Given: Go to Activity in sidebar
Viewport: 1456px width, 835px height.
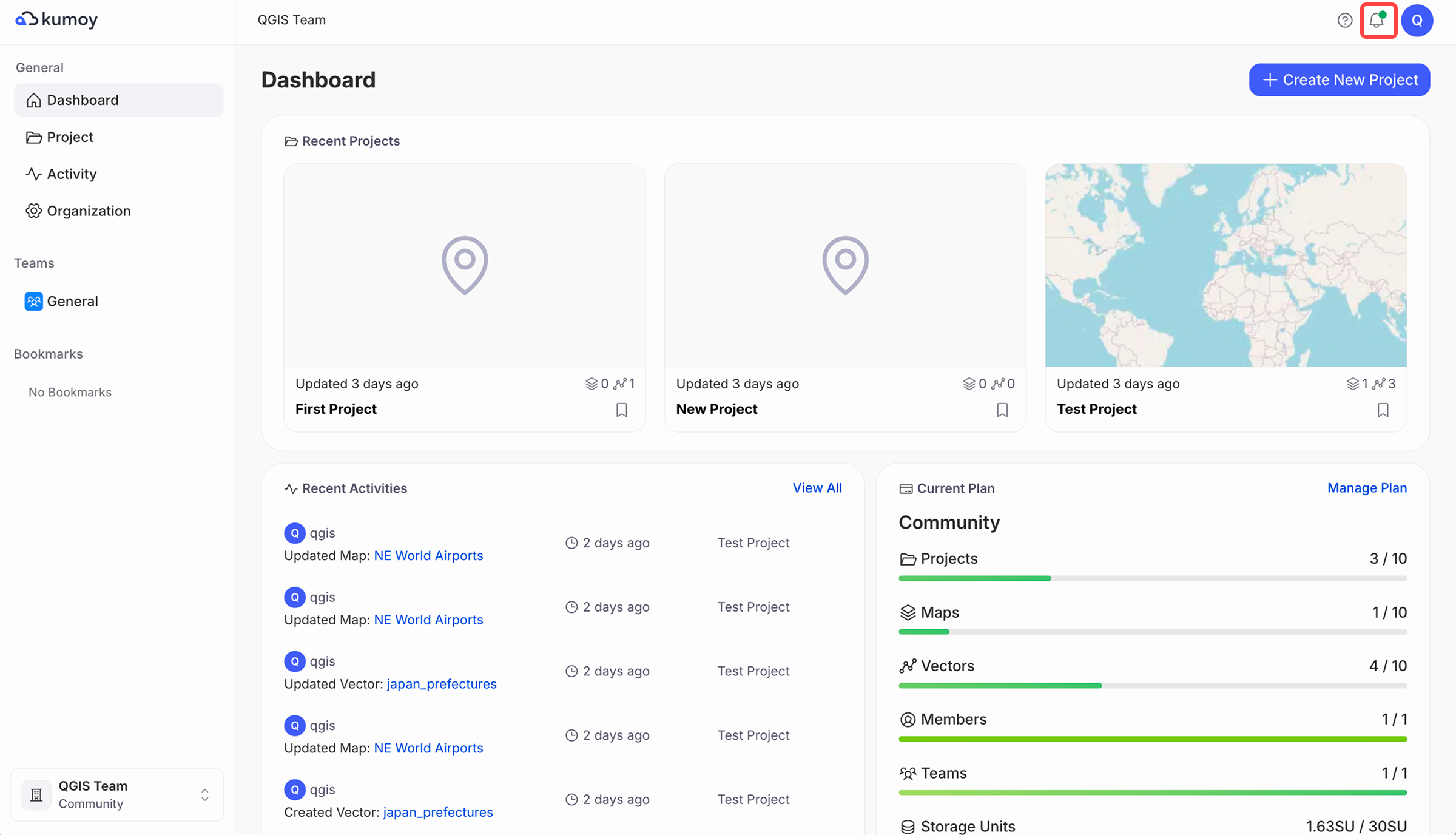Looking at the screenshot, I should coord(72,174).
